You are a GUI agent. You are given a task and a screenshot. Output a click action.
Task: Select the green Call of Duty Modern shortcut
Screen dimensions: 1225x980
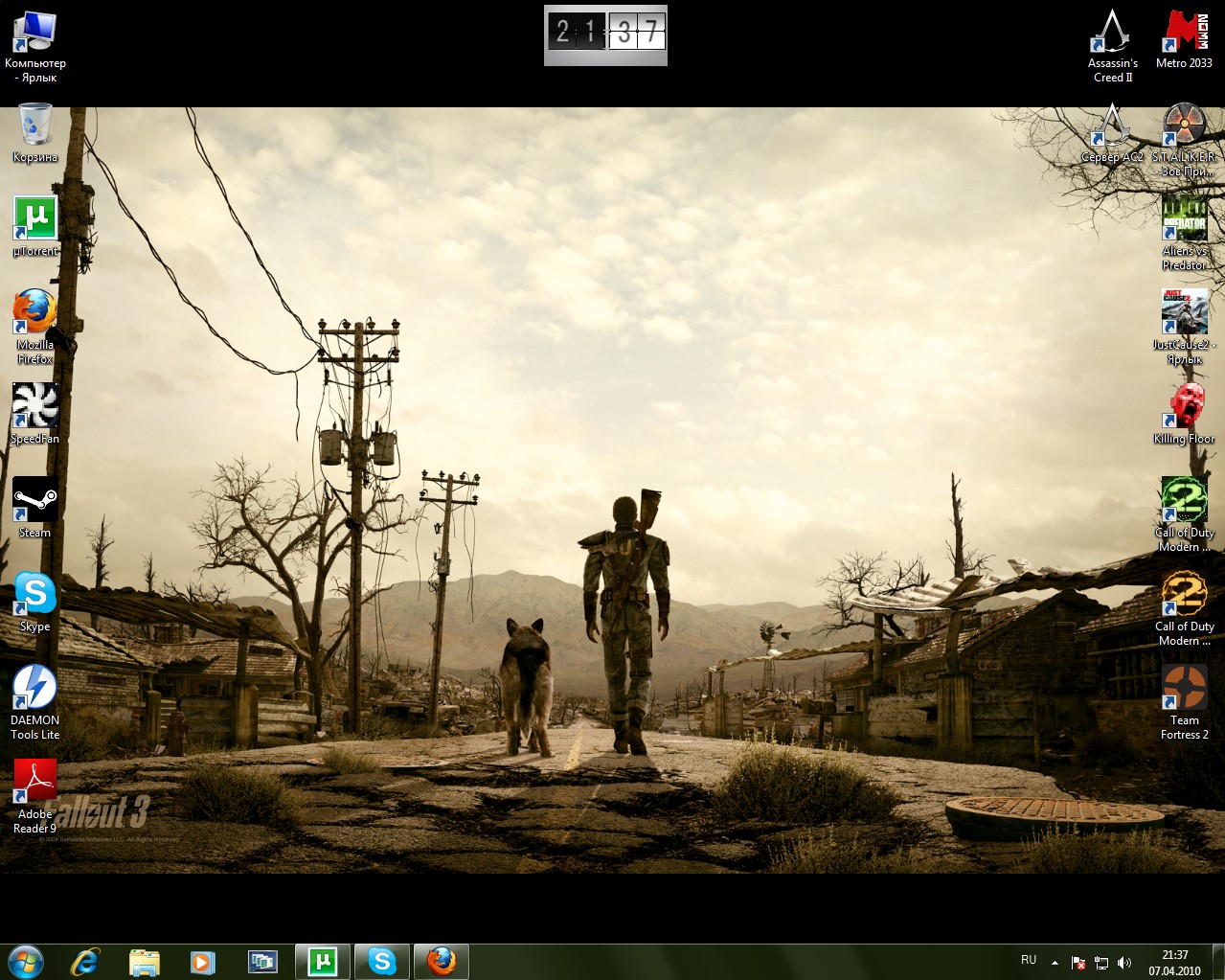1185,514
